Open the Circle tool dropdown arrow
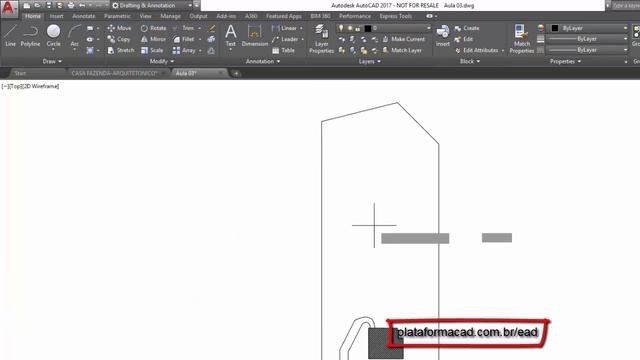The height and width of the screenshot is (360, 640). (x=53, y=49)
